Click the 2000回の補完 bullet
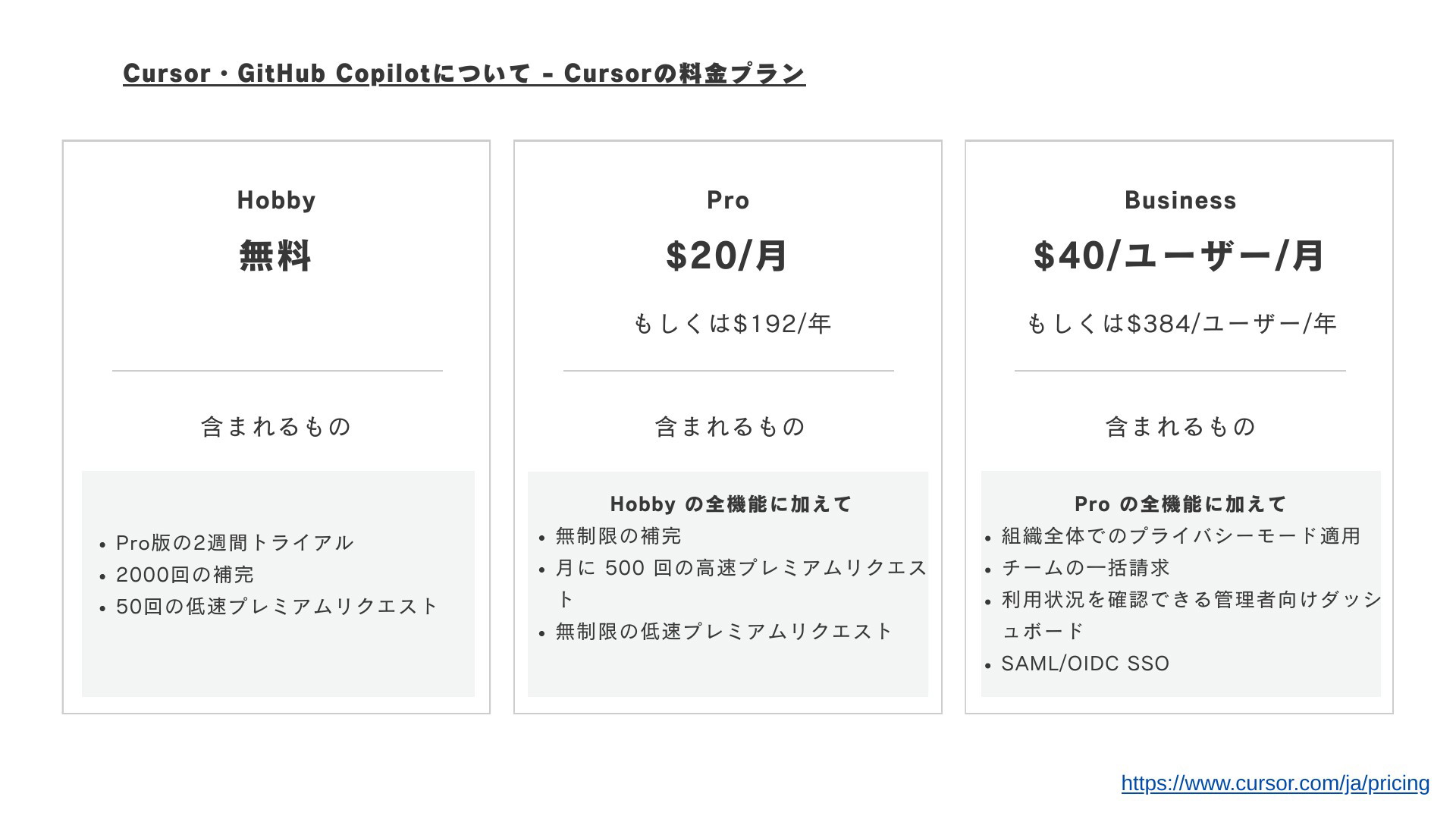Screen dimensions: 1456x819 184,575
